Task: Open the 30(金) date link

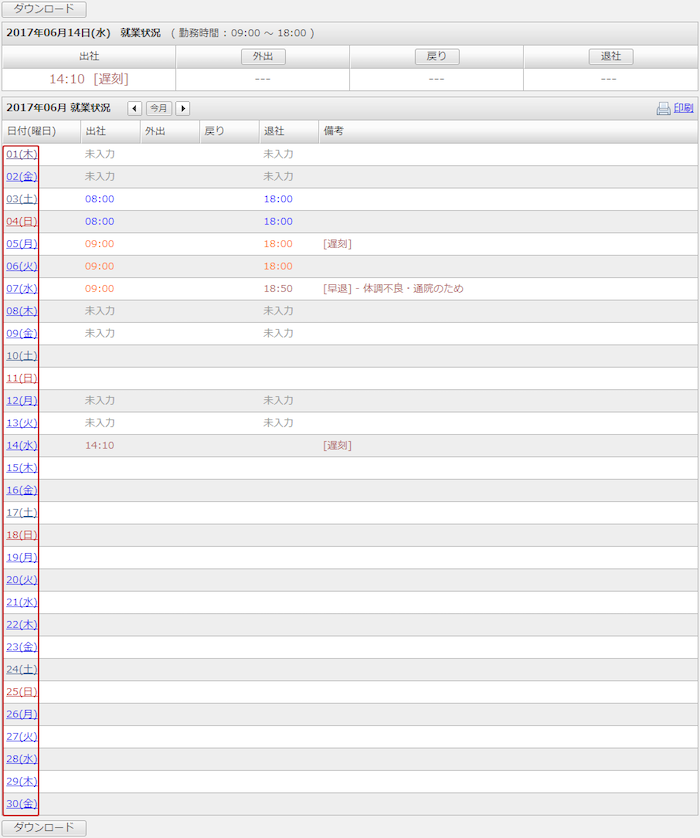Action: click(x=21, y=803)
